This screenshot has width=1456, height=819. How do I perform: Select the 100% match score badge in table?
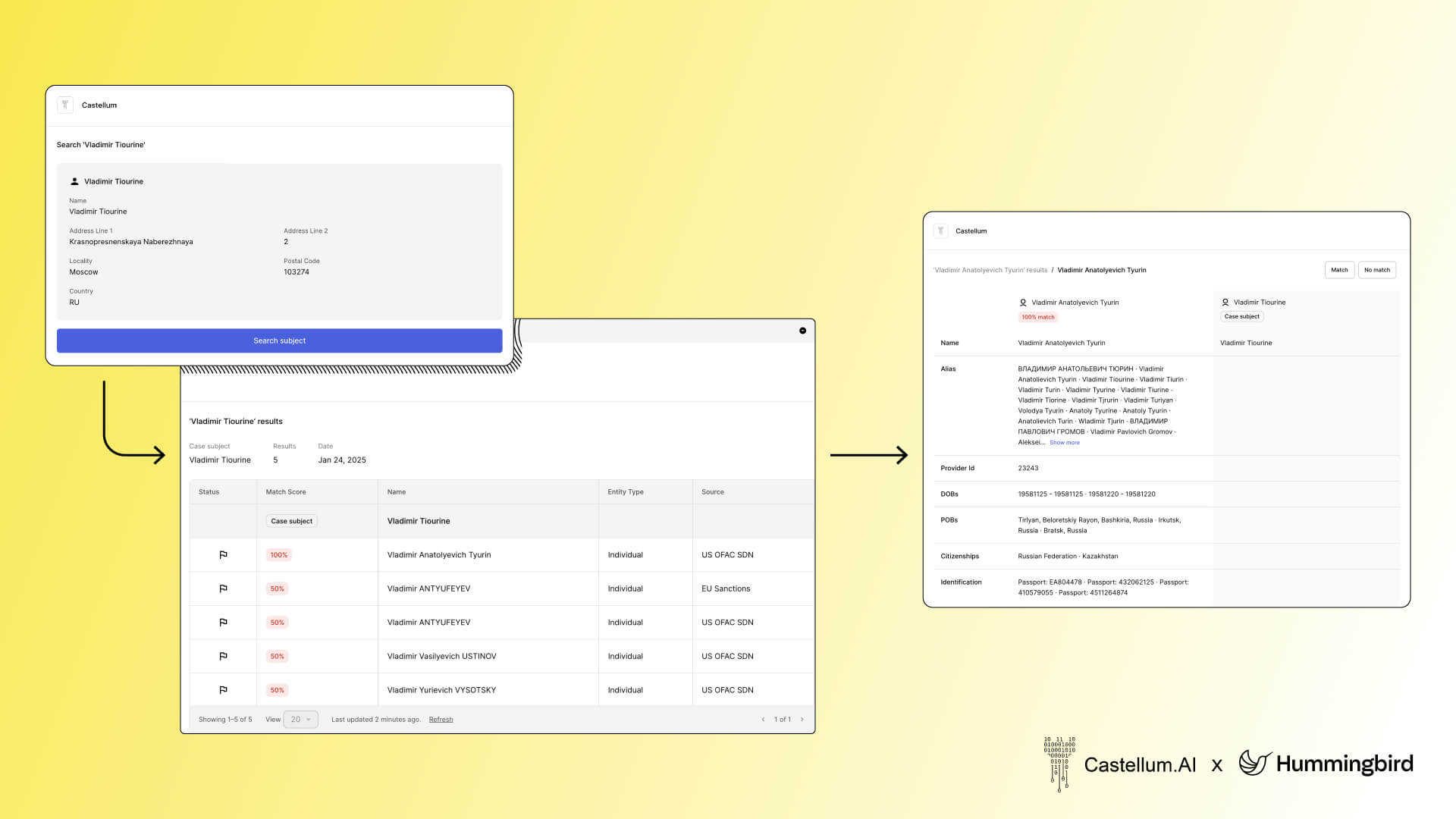[279, 555]
